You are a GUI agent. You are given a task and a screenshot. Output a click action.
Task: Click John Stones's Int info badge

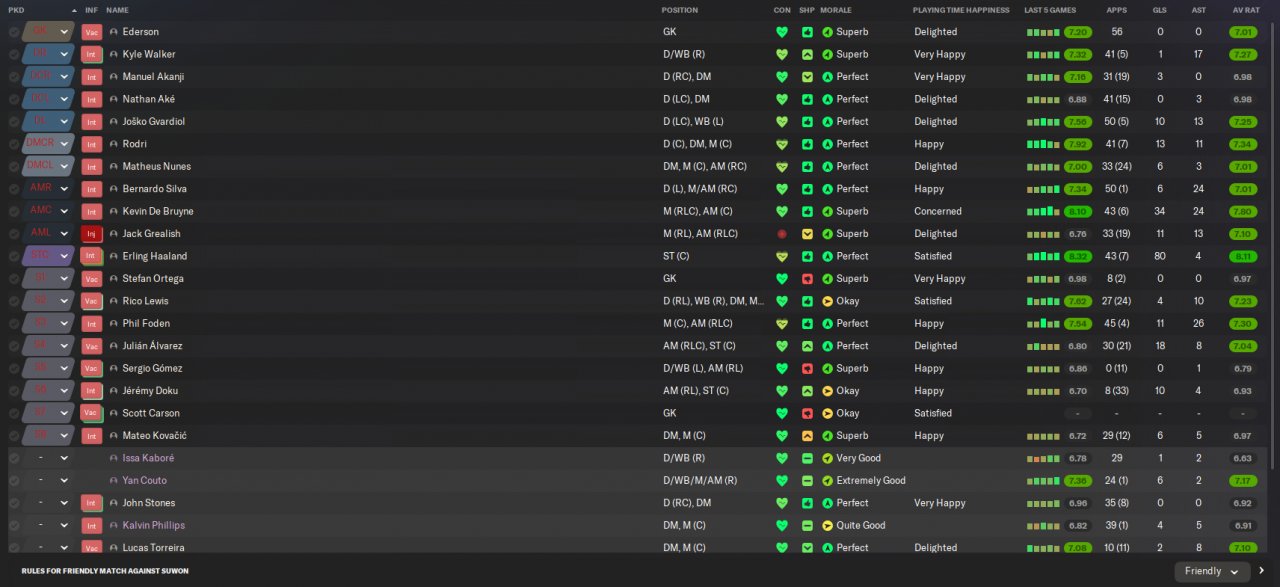pyautogui.click(x=91, y=503)
